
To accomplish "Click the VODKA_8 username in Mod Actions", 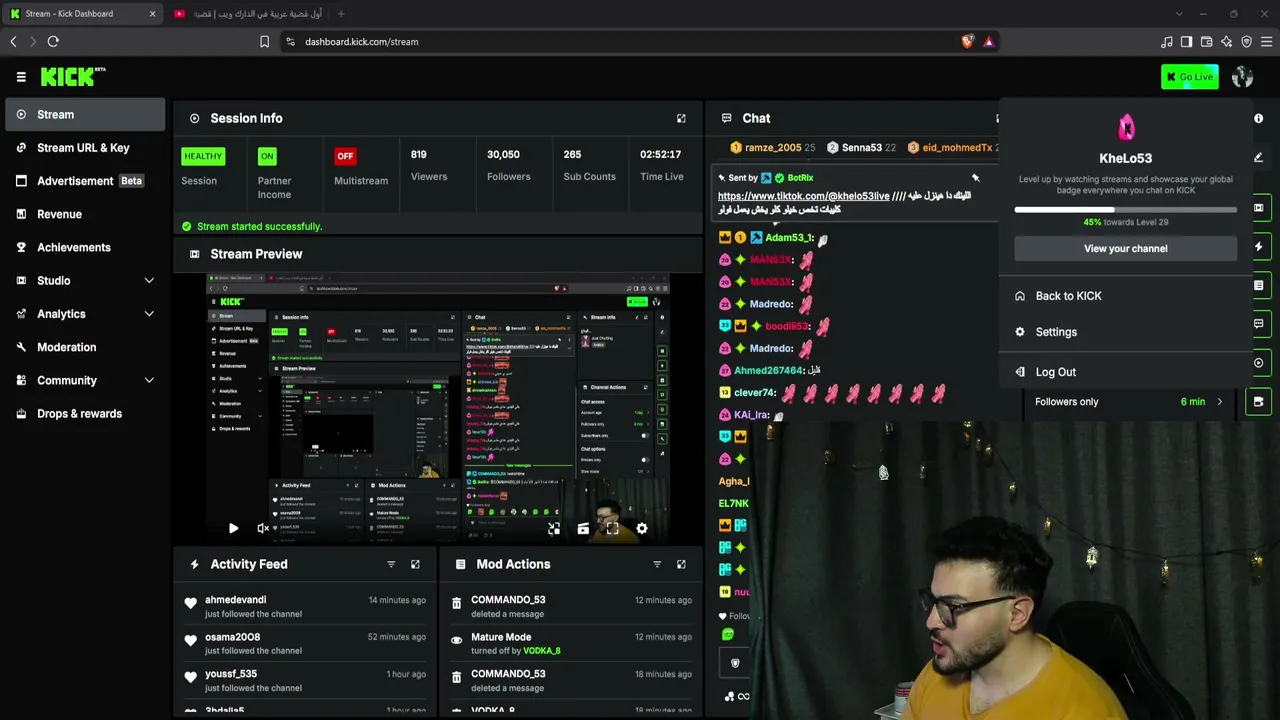I will click(543, 651).
